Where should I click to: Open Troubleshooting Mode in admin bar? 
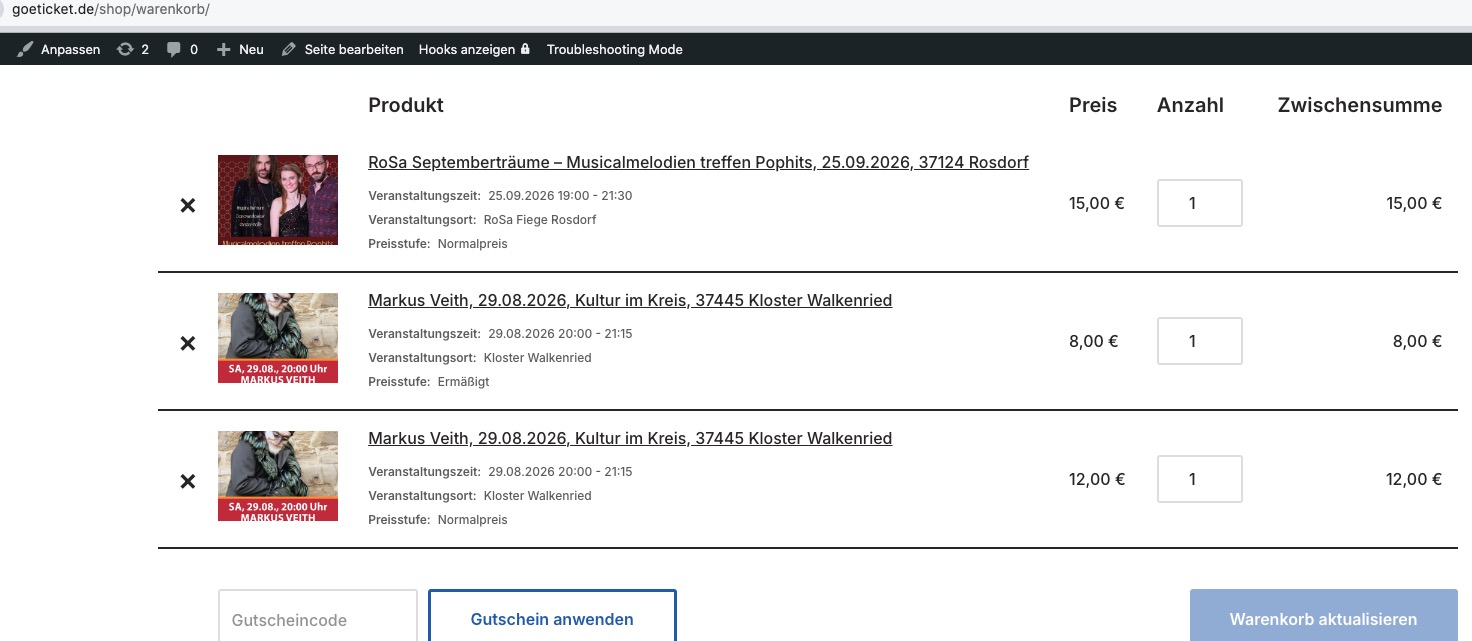(614, 49)
